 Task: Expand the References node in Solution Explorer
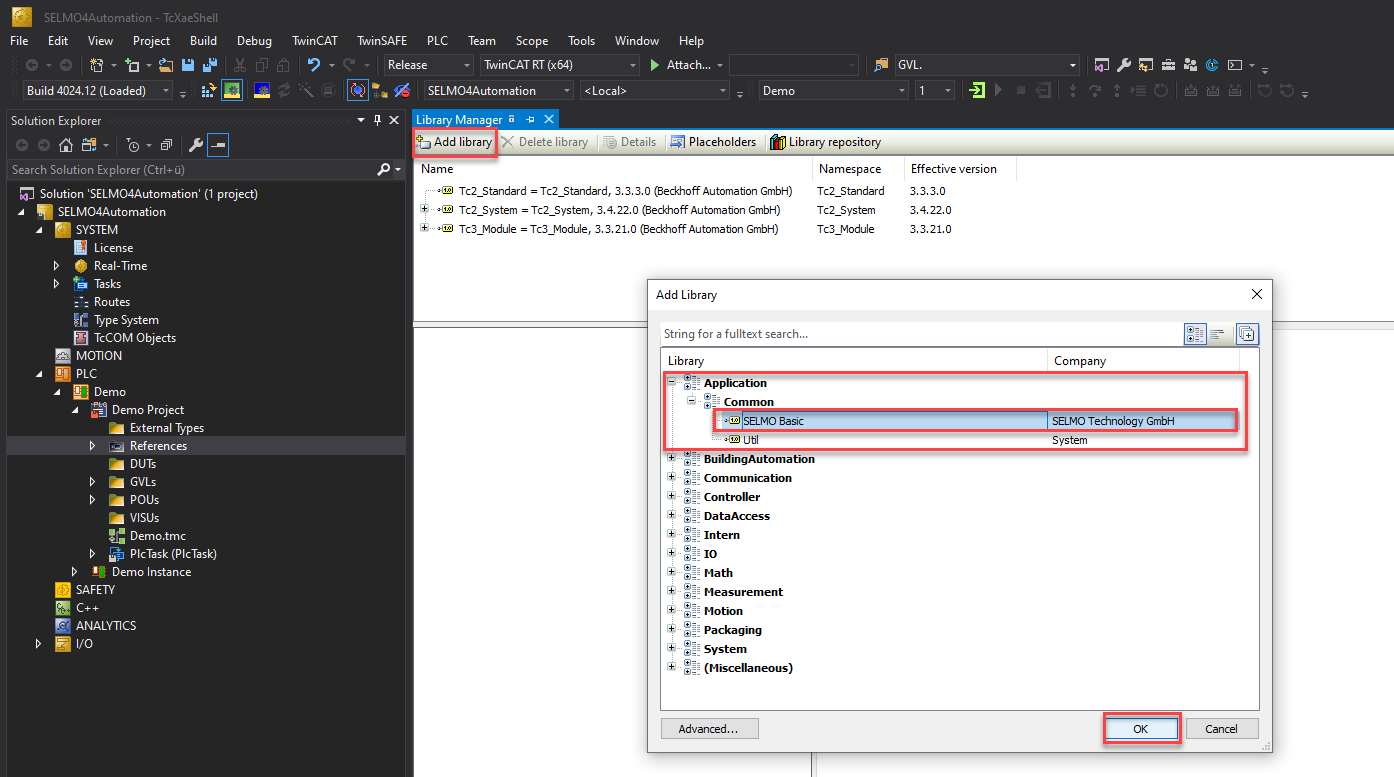tap(93, 446)
